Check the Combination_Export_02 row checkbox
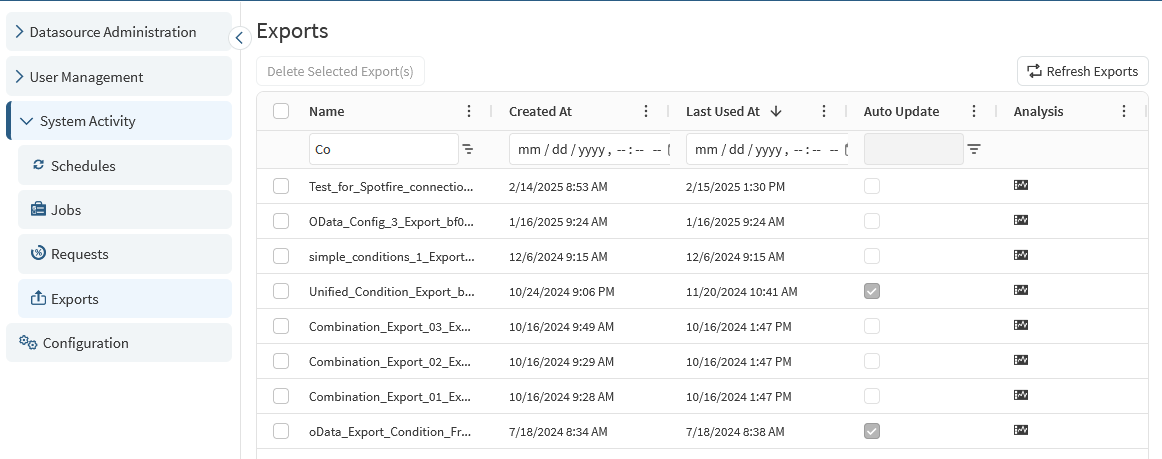This screenshot has width=1162, height=459. [281, 361]
